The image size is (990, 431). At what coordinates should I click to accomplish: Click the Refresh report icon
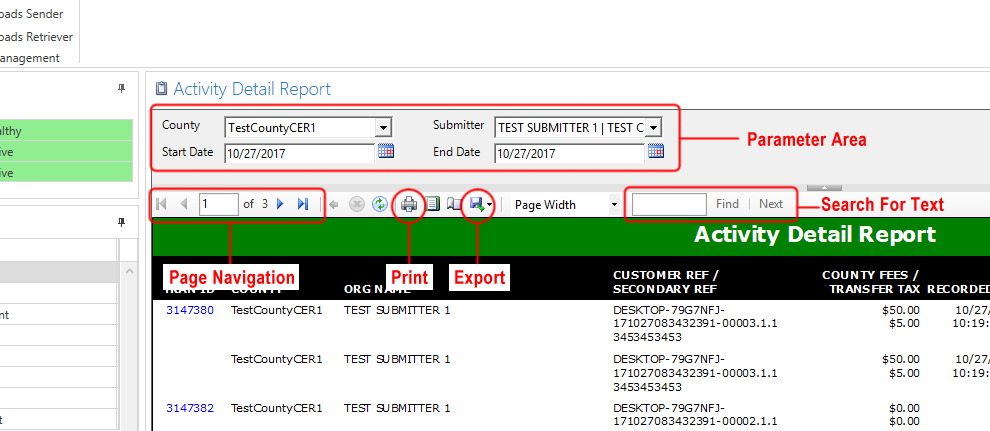point(379,204)
